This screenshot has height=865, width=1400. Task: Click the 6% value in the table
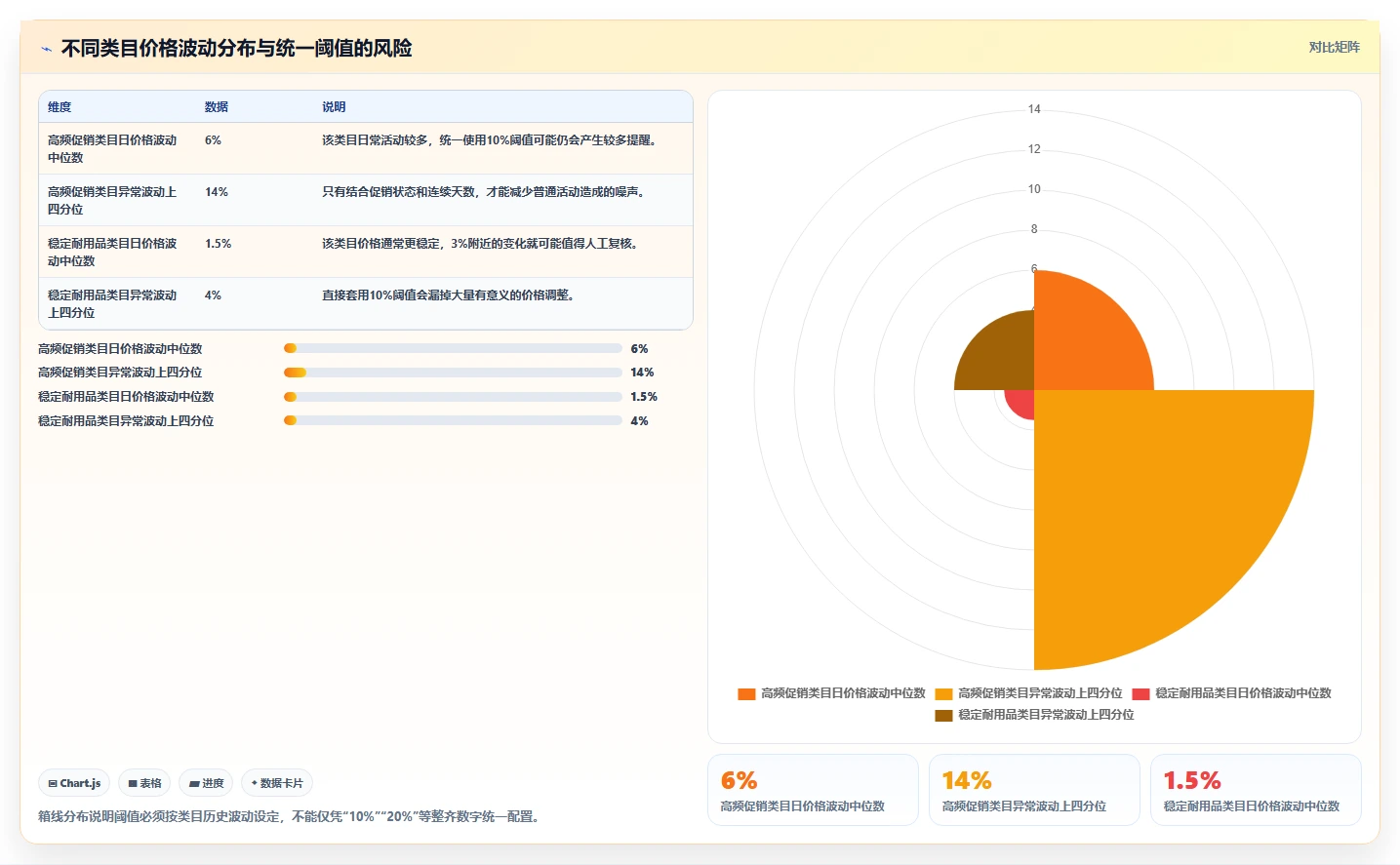(213, 140)
